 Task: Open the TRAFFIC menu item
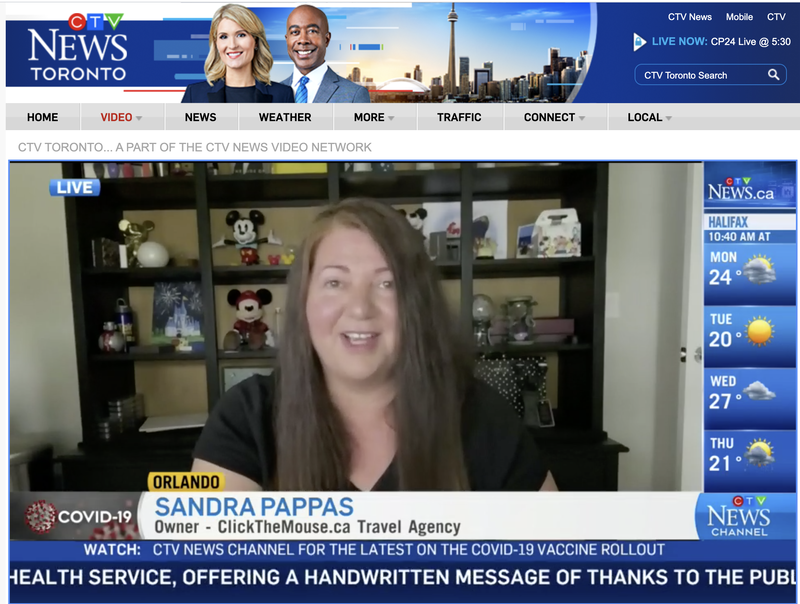coord(459,117)
